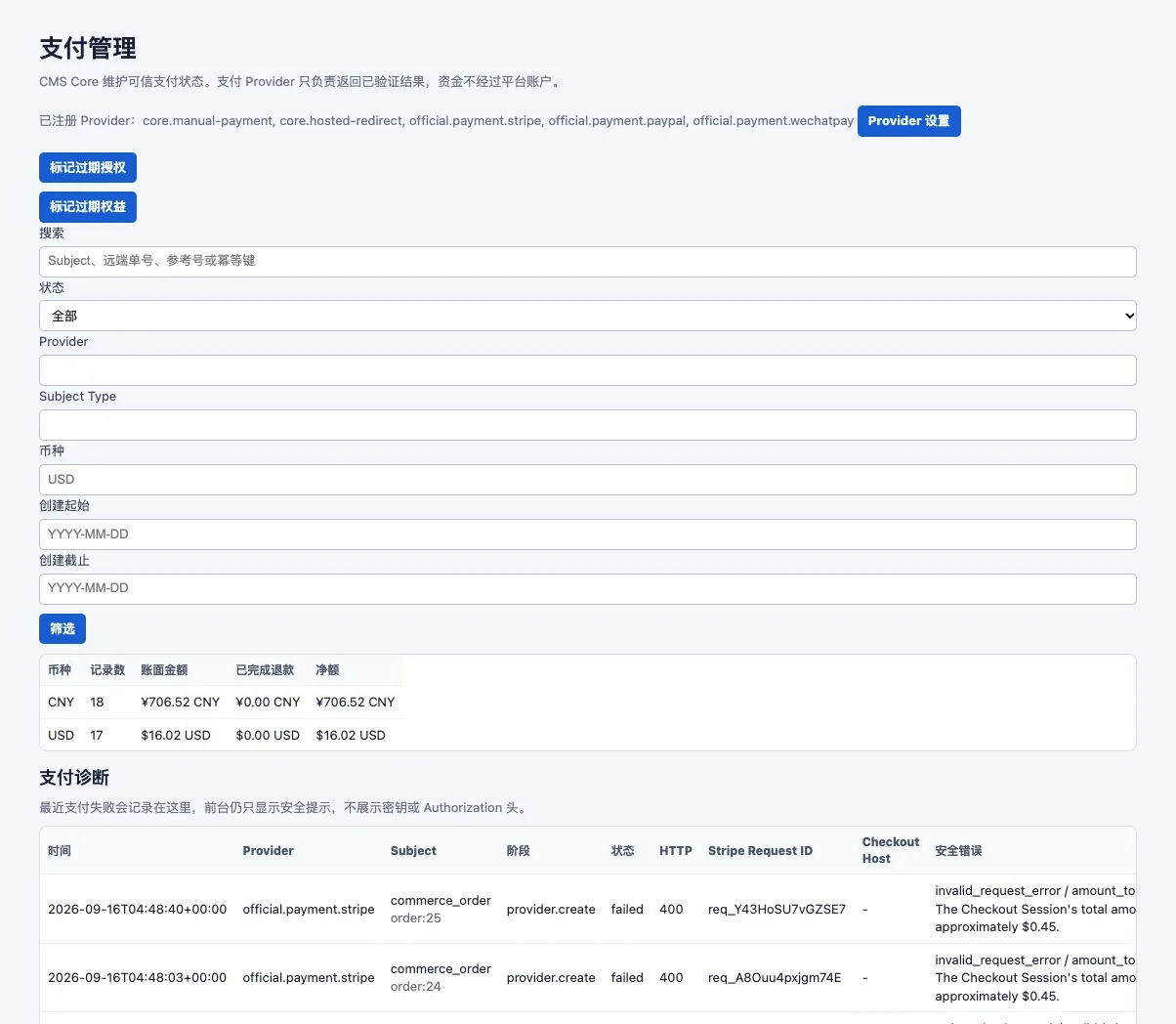
Task: Click the 安全错误 column header
Action: coord(958,851)
